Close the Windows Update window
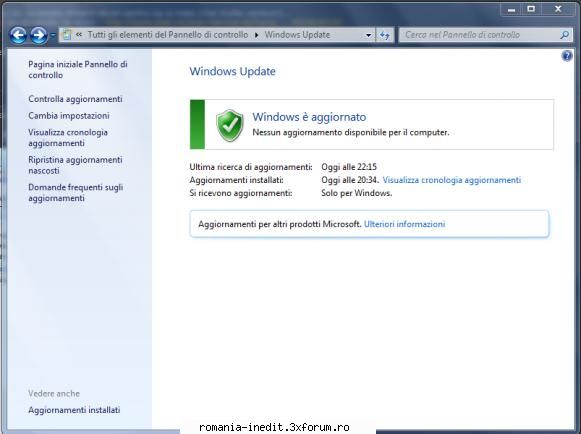Viewport: 581px width, 434px height. point(558,9)
